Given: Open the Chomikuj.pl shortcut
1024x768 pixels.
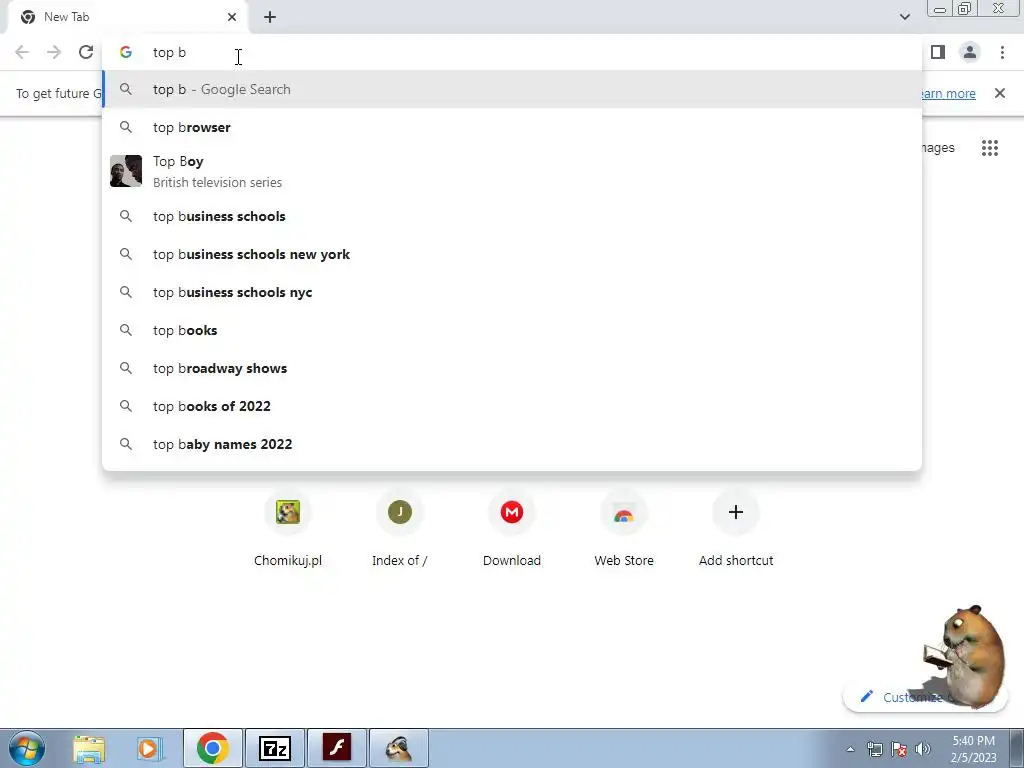Looking at the screenshot, I should (x=288, y=530).
